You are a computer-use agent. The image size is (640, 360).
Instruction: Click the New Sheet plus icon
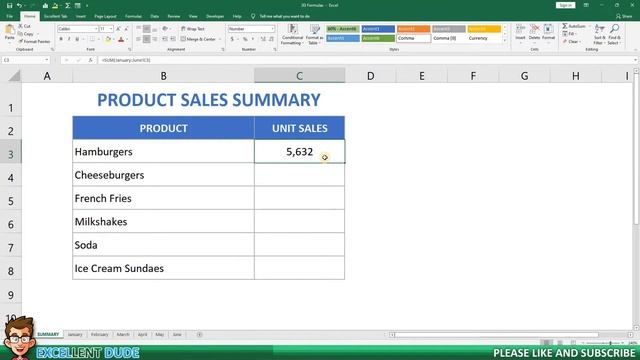(199, 335)
